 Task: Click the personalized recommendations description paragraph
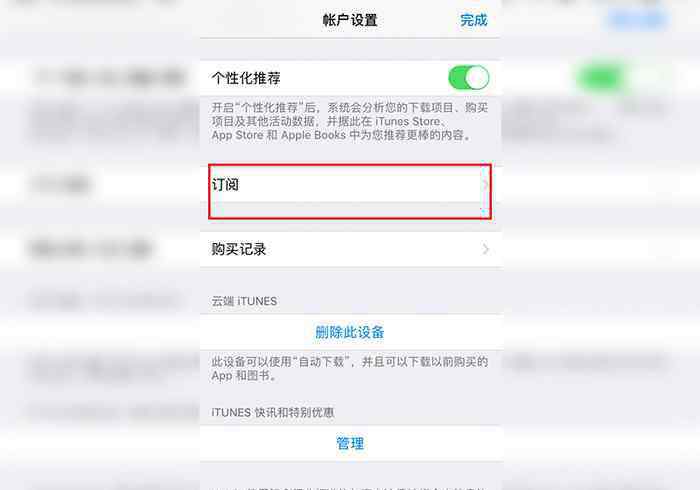coord(350,121)
